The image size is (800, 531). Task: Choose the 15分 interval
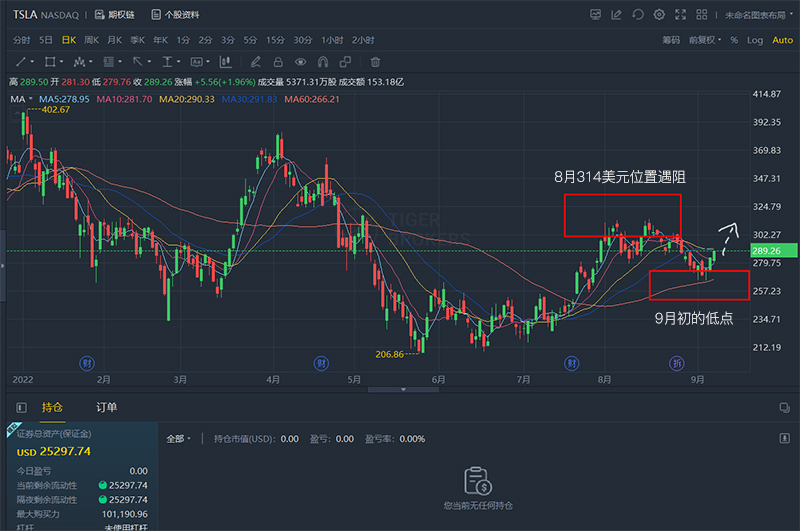pos(275,40)
